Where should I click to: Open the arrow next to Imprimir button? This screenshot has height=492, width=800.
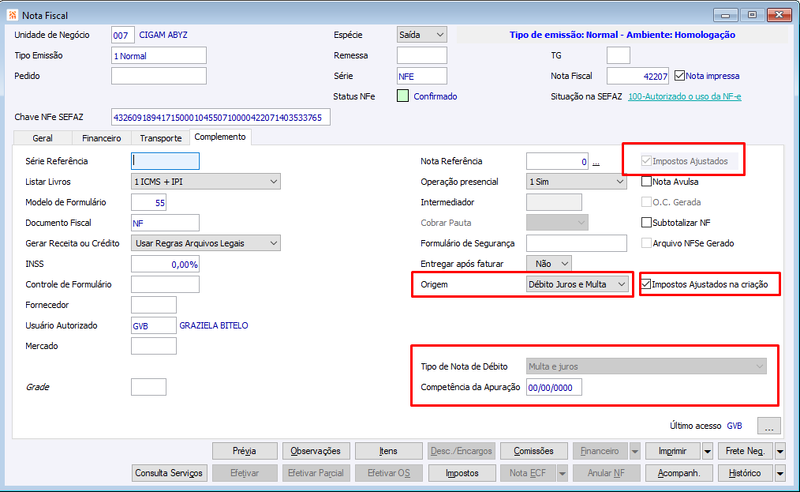(x=707, y=451)
